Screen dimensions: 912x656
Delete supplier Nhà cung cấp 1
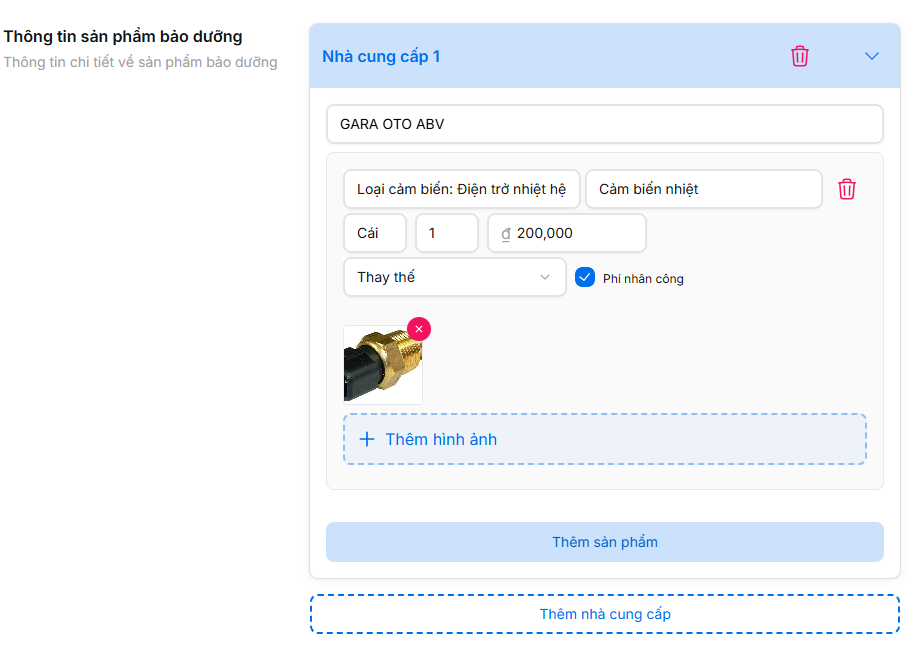(800, 56)
